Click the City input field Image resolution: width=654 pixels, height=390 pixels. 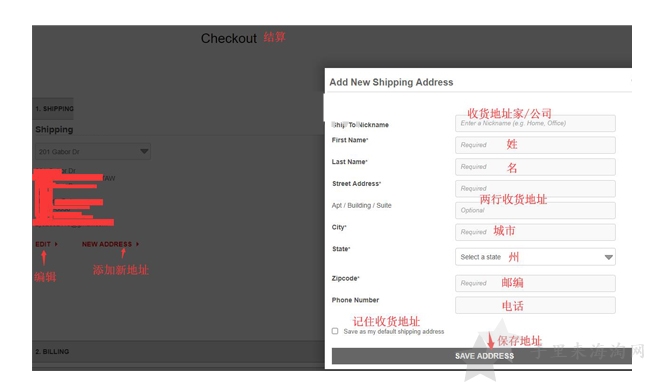(535, 232)
